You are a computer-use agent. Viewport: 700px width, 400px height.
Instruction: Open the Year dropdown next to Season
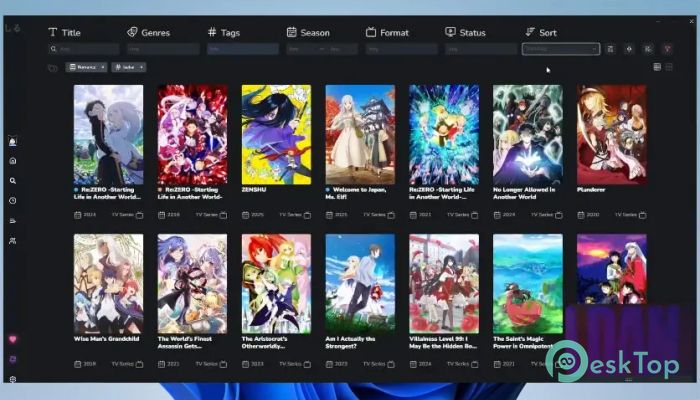[342, 49]
